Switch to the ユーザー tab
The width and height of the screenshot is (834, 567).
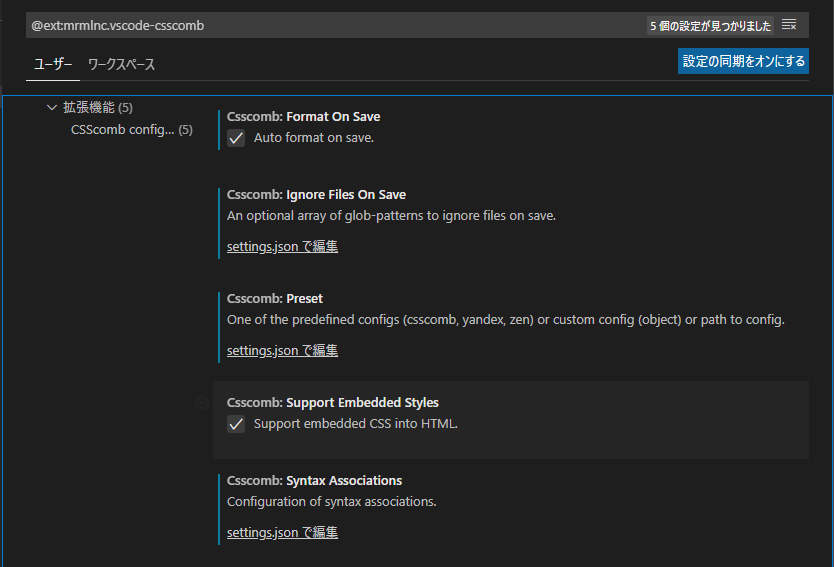[x=53, y=64]
